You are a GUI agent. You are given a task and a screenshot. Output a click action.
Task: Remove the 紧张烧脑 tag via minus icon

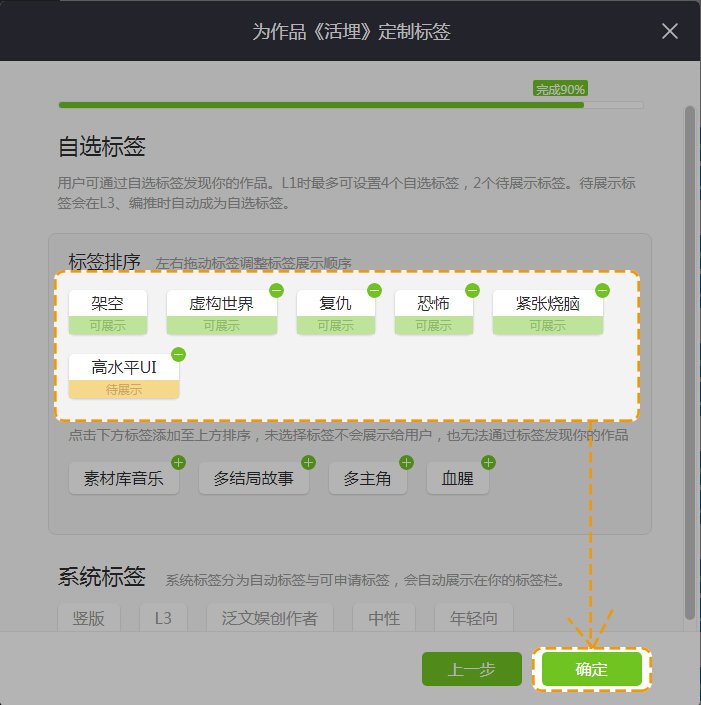point(602,291)
